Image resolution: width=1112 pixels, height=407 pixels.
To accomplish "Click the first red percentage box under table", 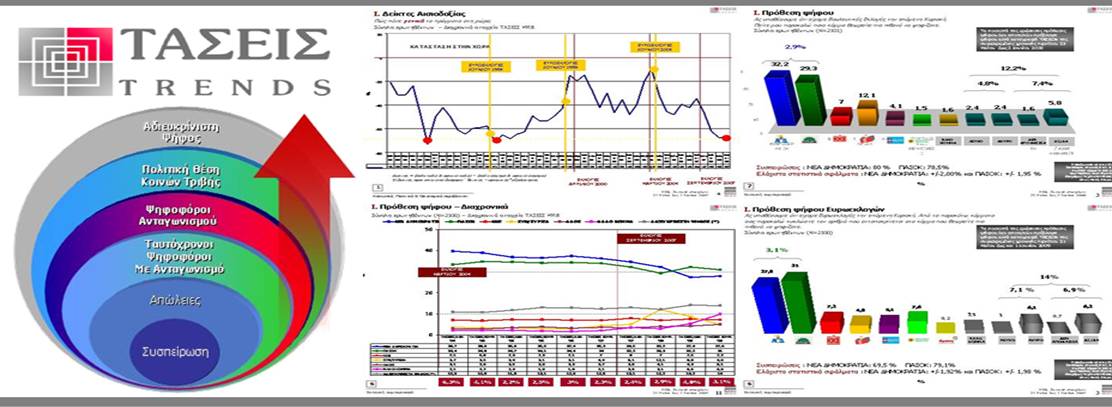I will tap(452, 381).
